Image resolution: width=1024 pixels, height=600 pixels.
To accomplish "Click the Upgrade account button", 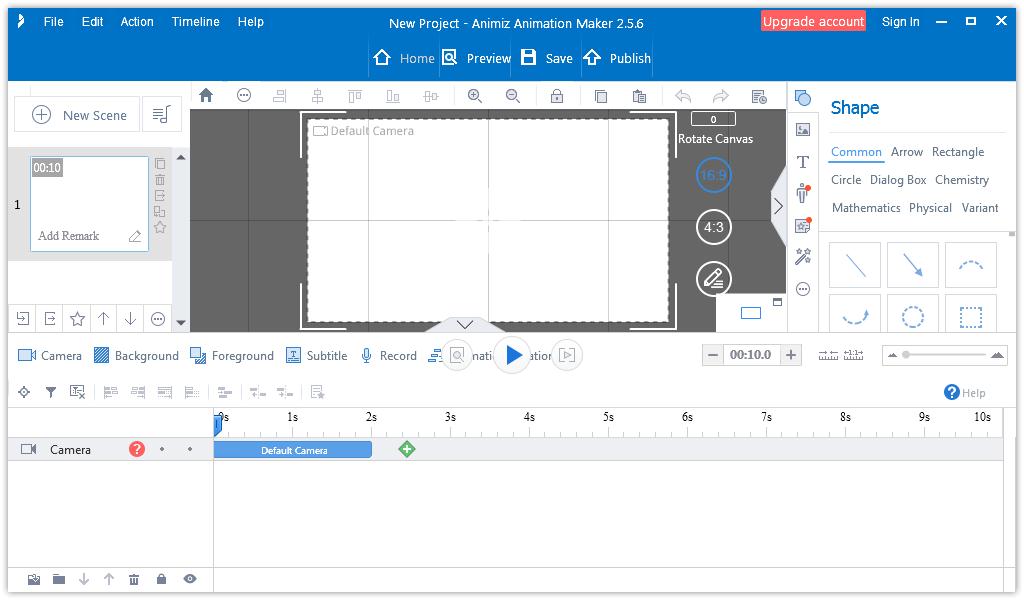I will pyautogui.click(x=813, y=22).
